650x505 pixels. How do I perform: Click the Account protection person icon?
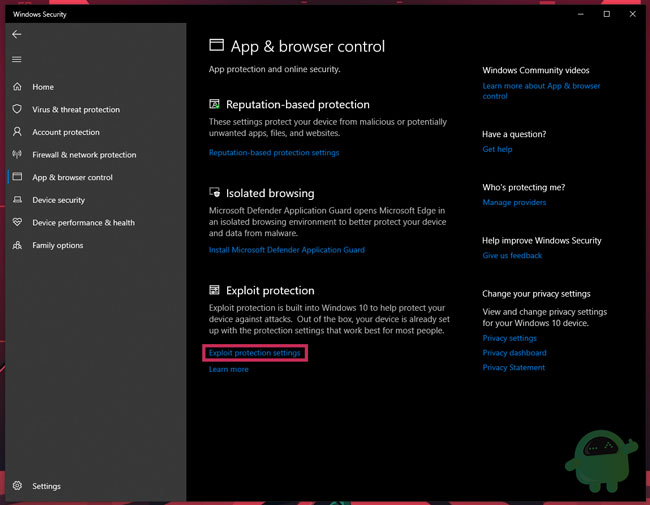tap(17, 132)
